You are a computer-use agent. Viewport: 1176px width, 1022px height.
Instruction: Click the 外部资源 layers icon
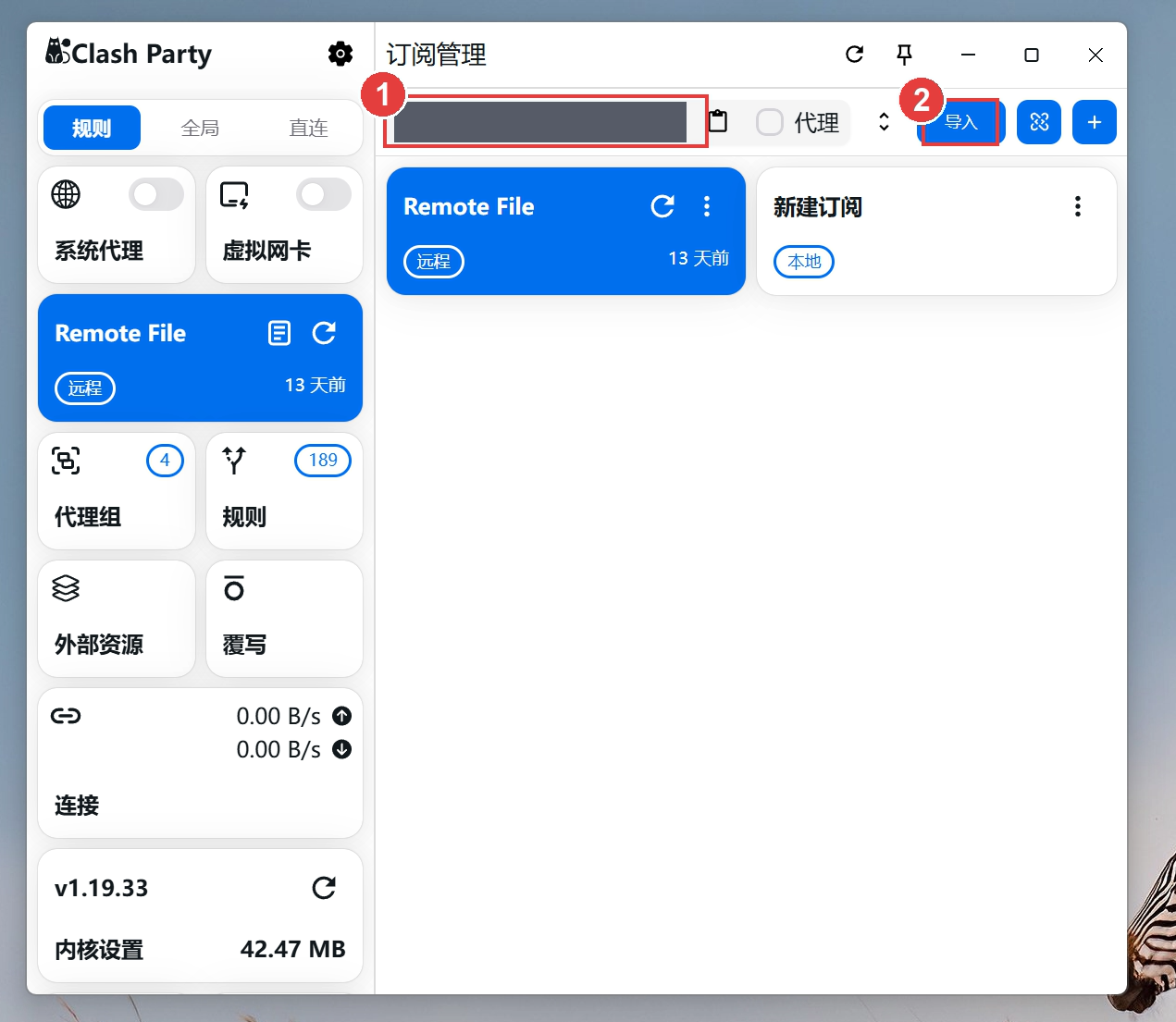click(x=66, y=588)
